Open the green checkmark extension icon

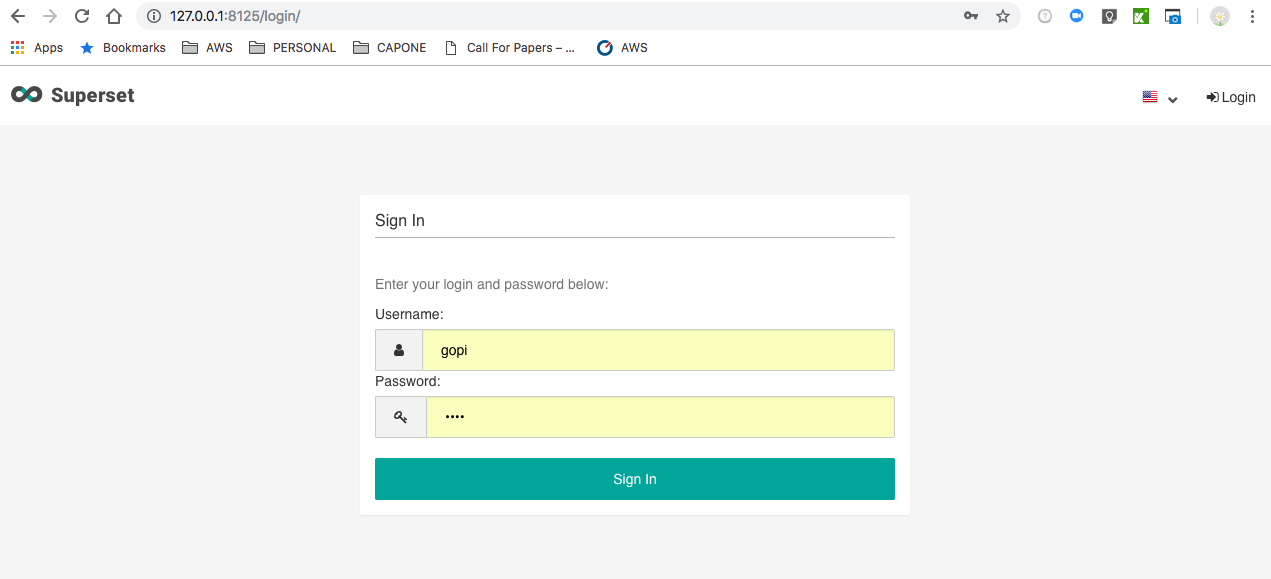tap(1141, 16)
